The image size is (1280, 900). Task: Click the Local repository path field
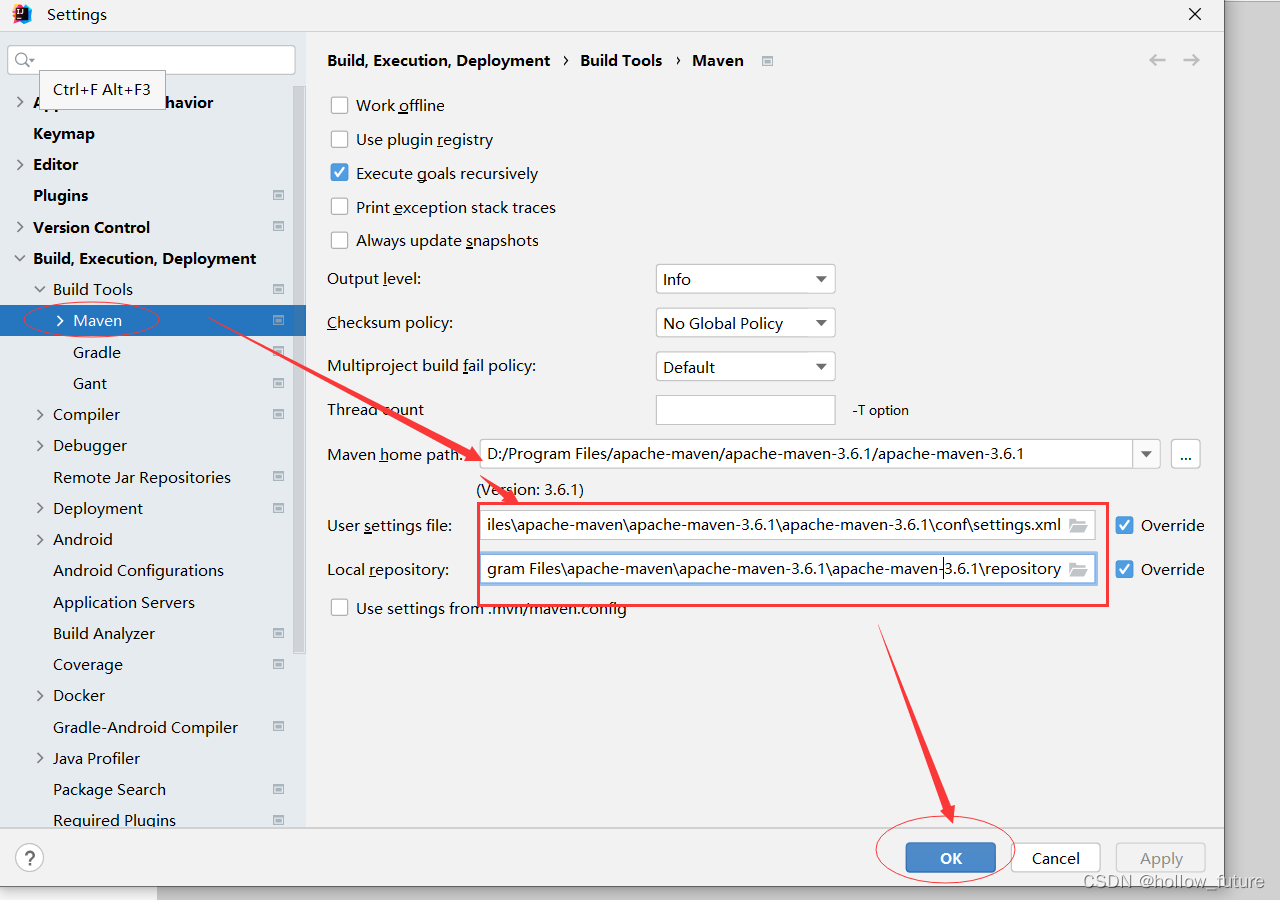(787, 569)
